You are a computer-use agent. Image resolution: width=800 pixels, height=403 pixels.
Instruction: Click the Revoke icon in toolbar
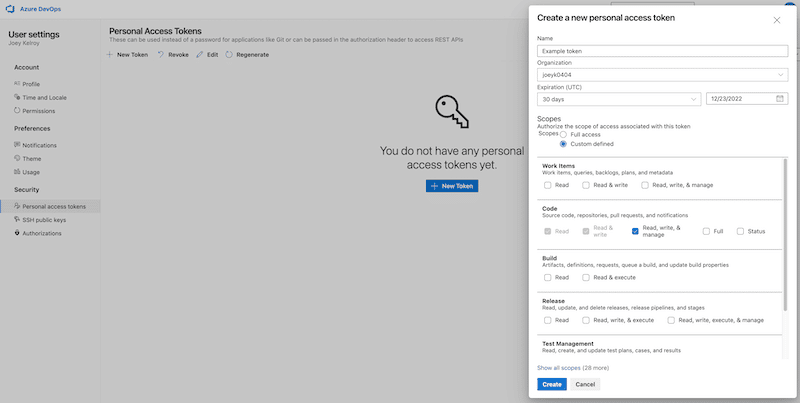pos(160,55)
